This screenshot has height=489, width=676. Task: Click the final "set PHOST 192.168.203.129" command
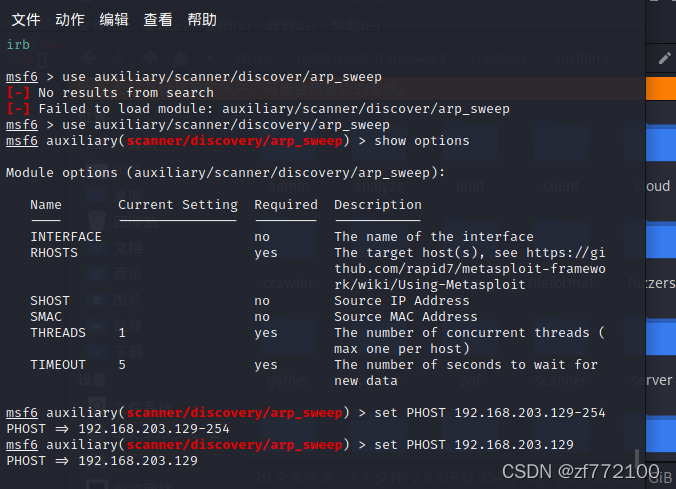click(474, 445)
